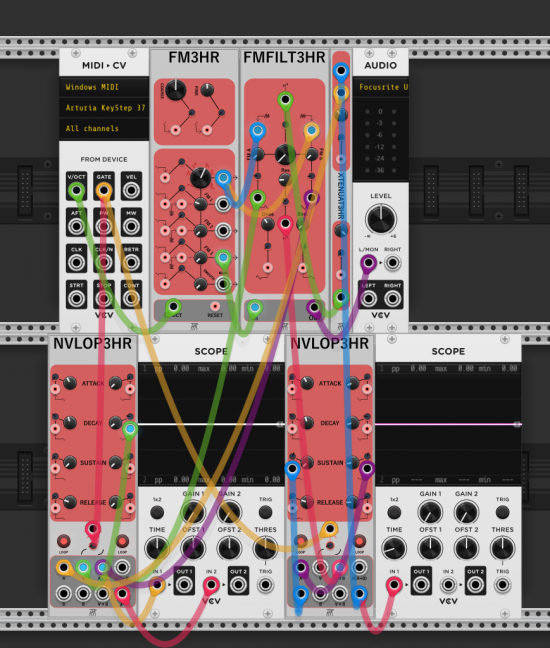Click the IN 2 port on left SCOPE
This screenshot has height=648, width=550.
coord(211,585)
